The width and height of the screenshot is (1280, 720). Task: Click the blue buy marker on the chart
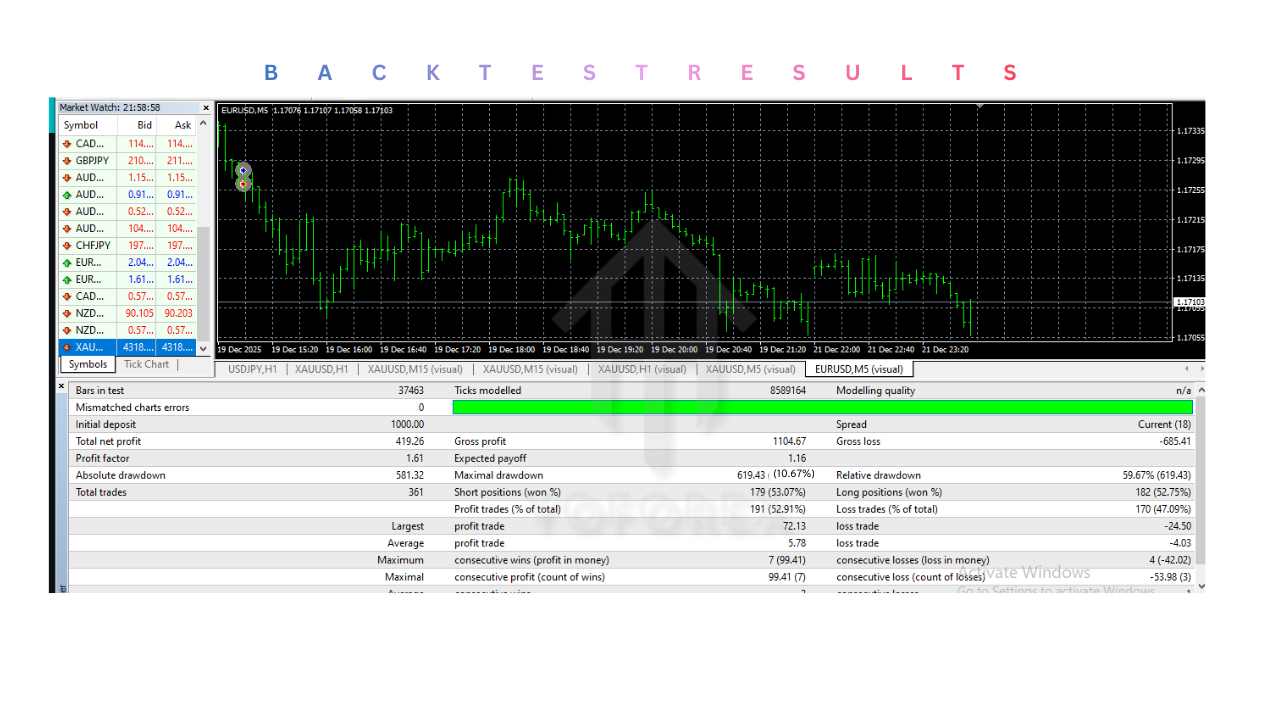[x=243, y=171]
